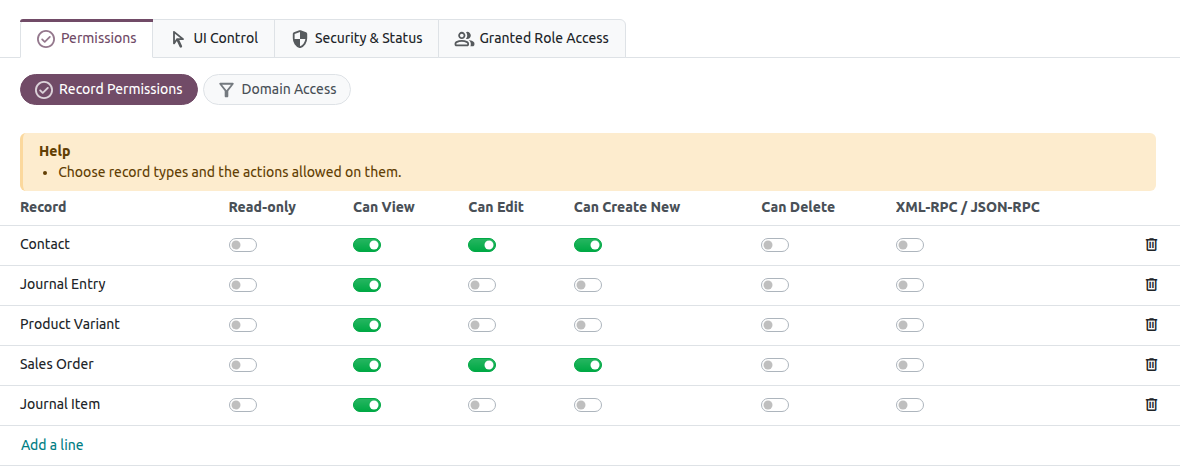This screenshot has width=1180, height=467.
Task: Enable Can Delete for Journal Item
Action: tap(775, 405)
